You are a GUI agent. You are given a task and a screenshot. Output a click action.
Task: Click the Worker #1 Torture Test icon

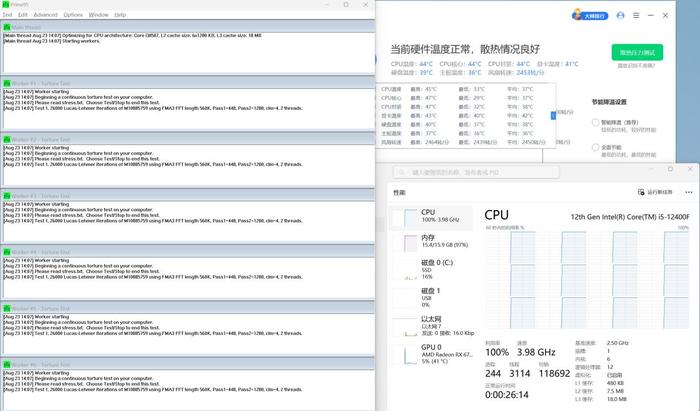7,83
